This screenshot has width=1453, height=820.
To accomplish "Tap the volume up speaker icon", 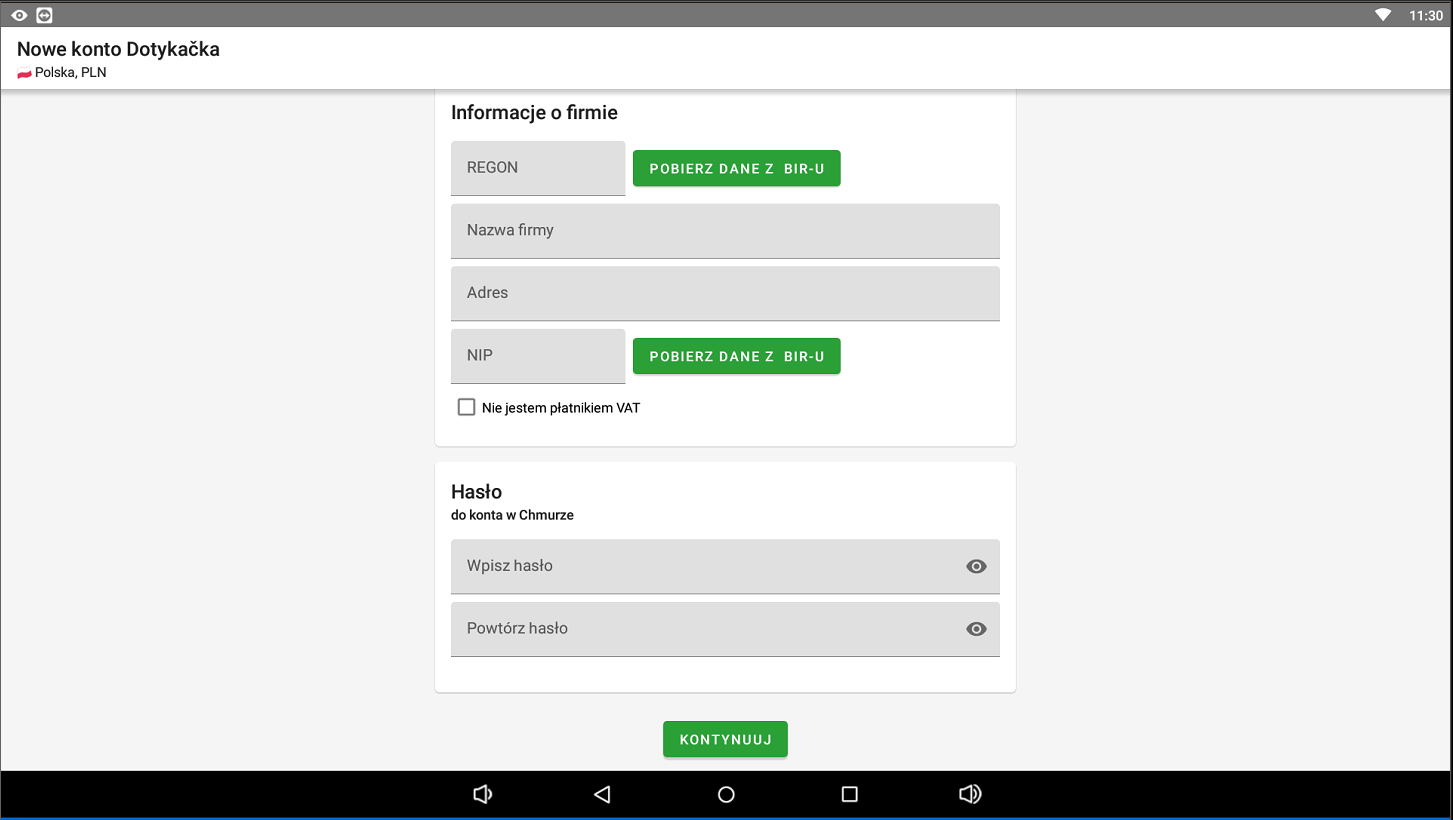I will [x=969, y=794].
